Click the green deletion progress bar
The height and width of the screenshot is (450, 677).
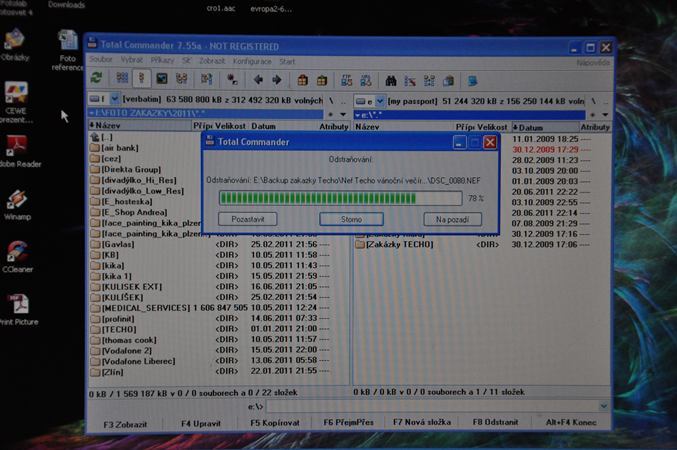340,198
